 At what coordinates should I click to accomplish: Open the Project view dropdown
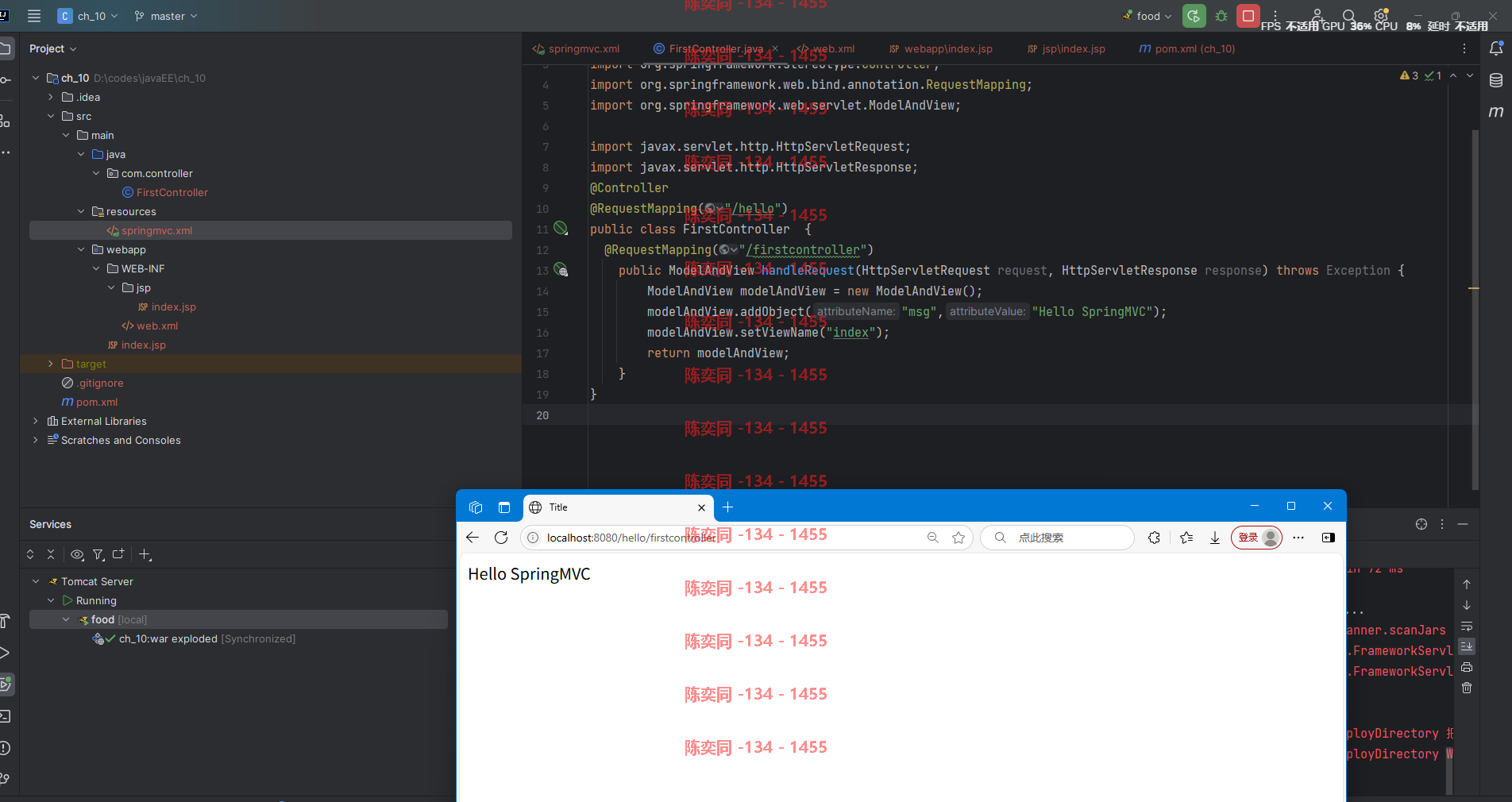[53, 48]
